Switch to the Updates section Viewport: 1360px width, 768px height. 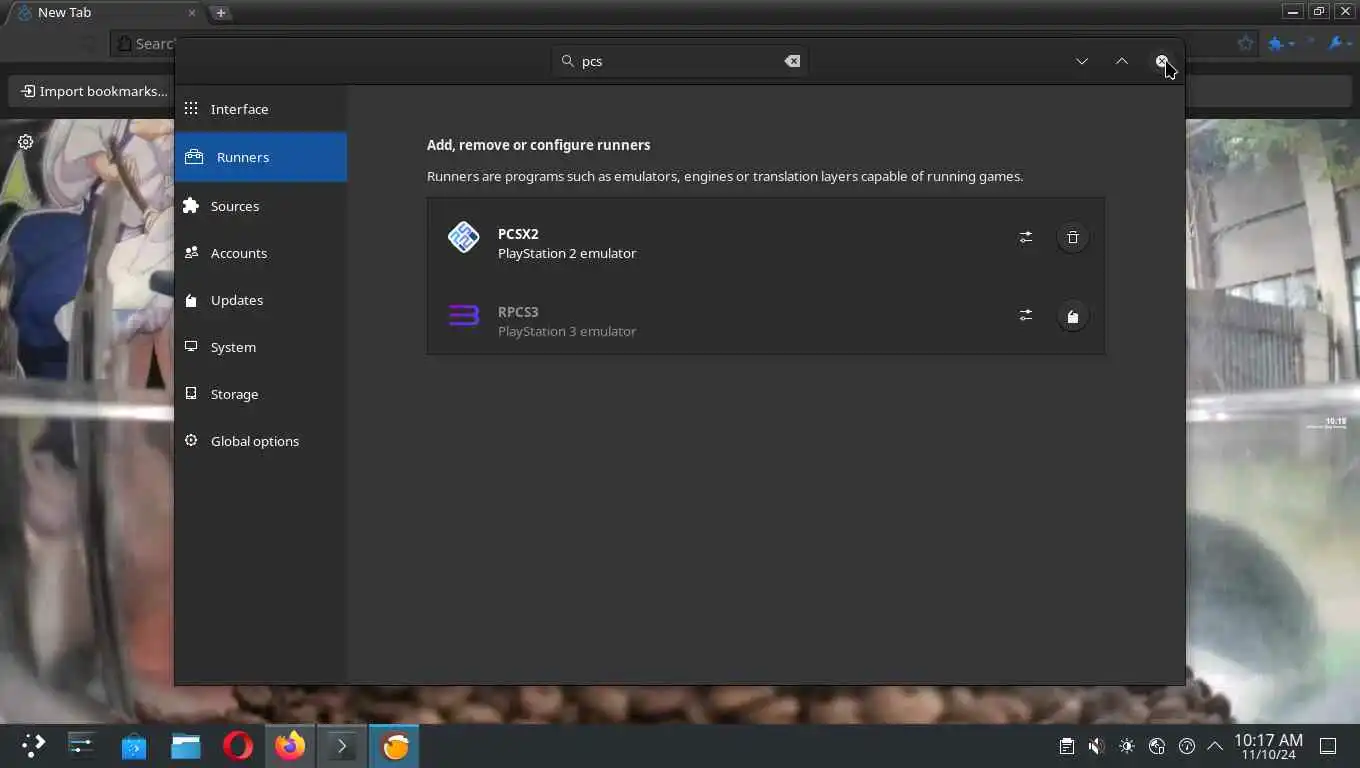point(260,300)
